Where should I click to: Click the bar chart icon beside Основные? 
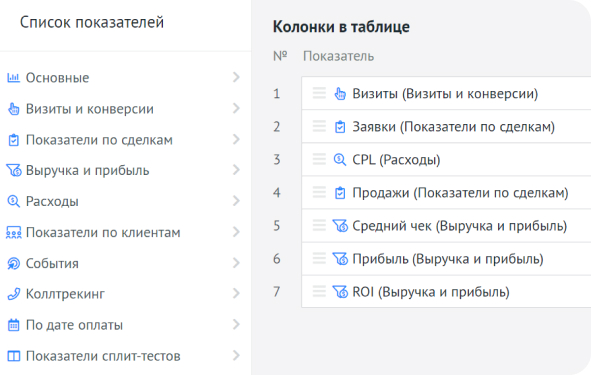14,78
